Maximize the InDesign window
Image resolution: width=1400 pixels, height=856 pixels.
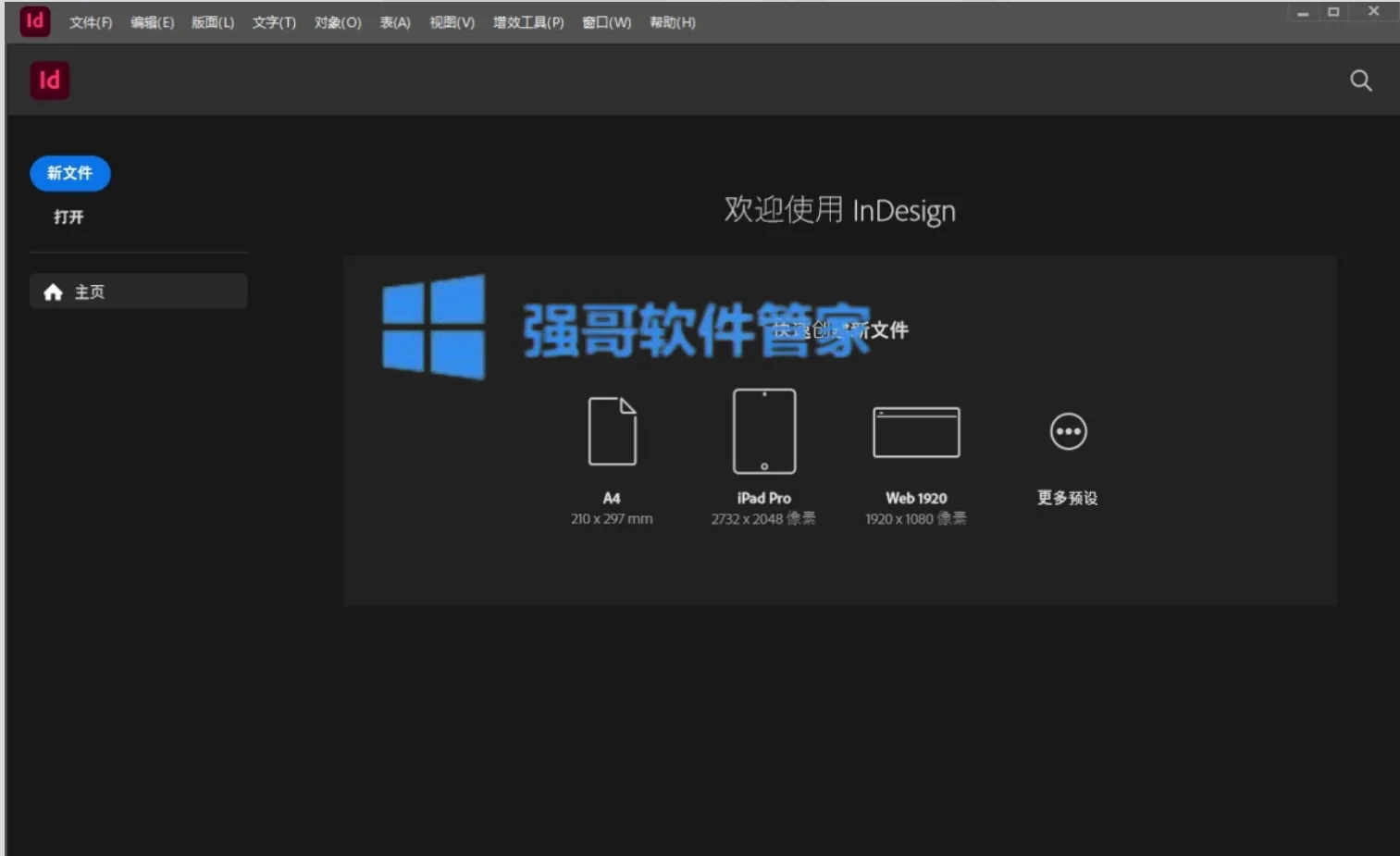coord(1333,12)
